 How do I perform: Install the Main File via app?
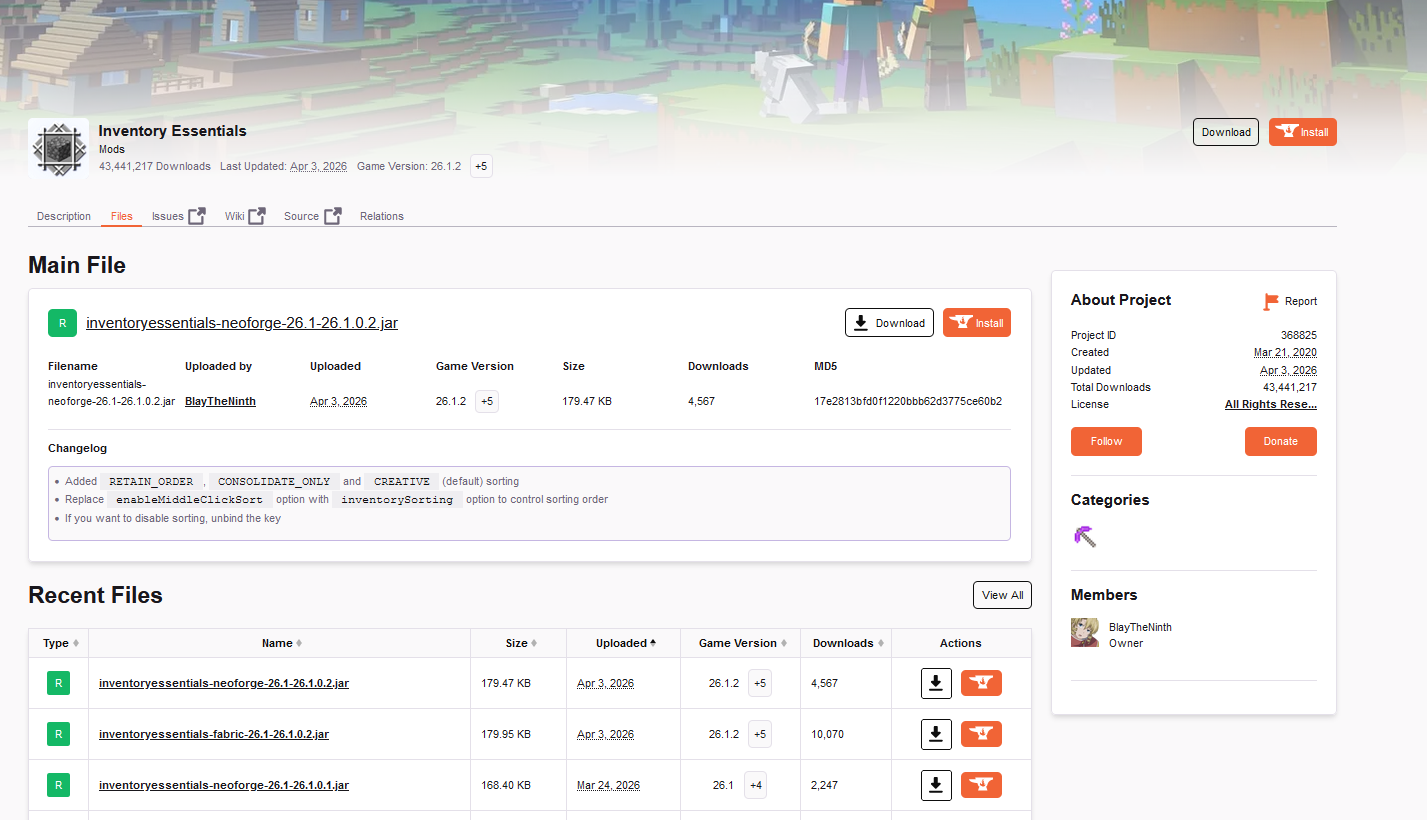[977, 323]
